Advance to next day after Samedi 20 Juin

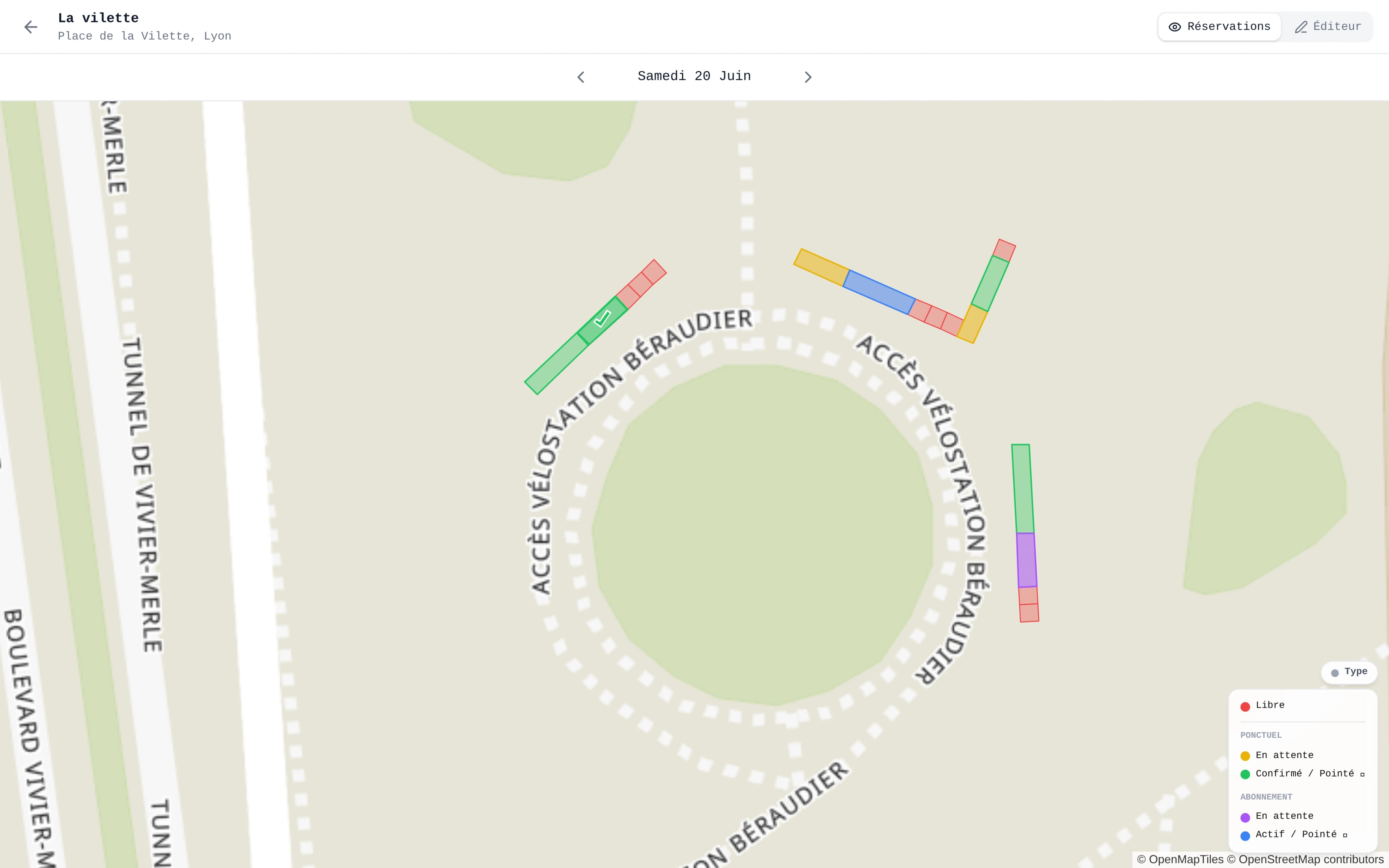point(808,77)
